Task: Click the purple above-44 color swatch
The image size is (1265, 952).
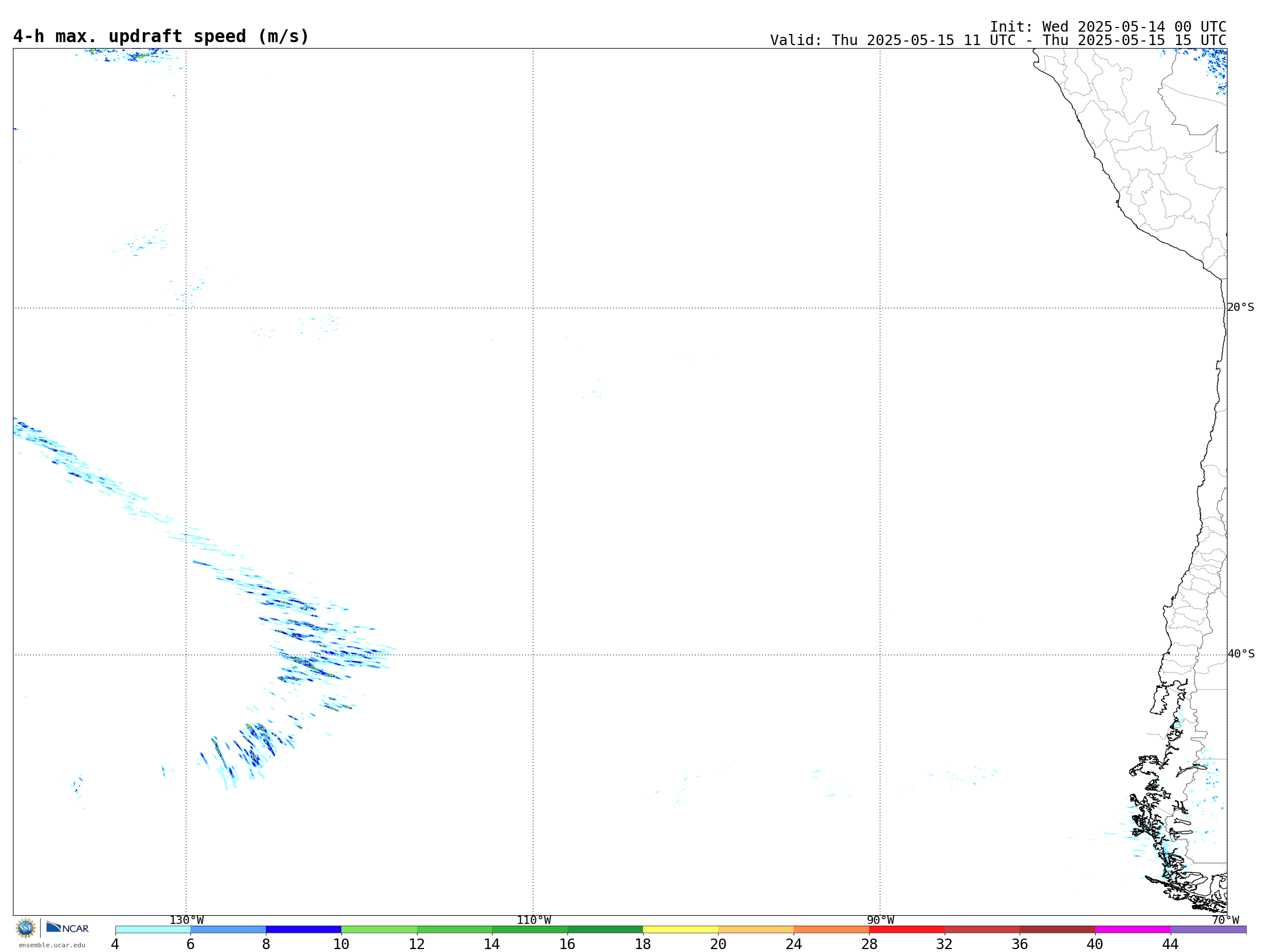Action: click(1208, 930)
